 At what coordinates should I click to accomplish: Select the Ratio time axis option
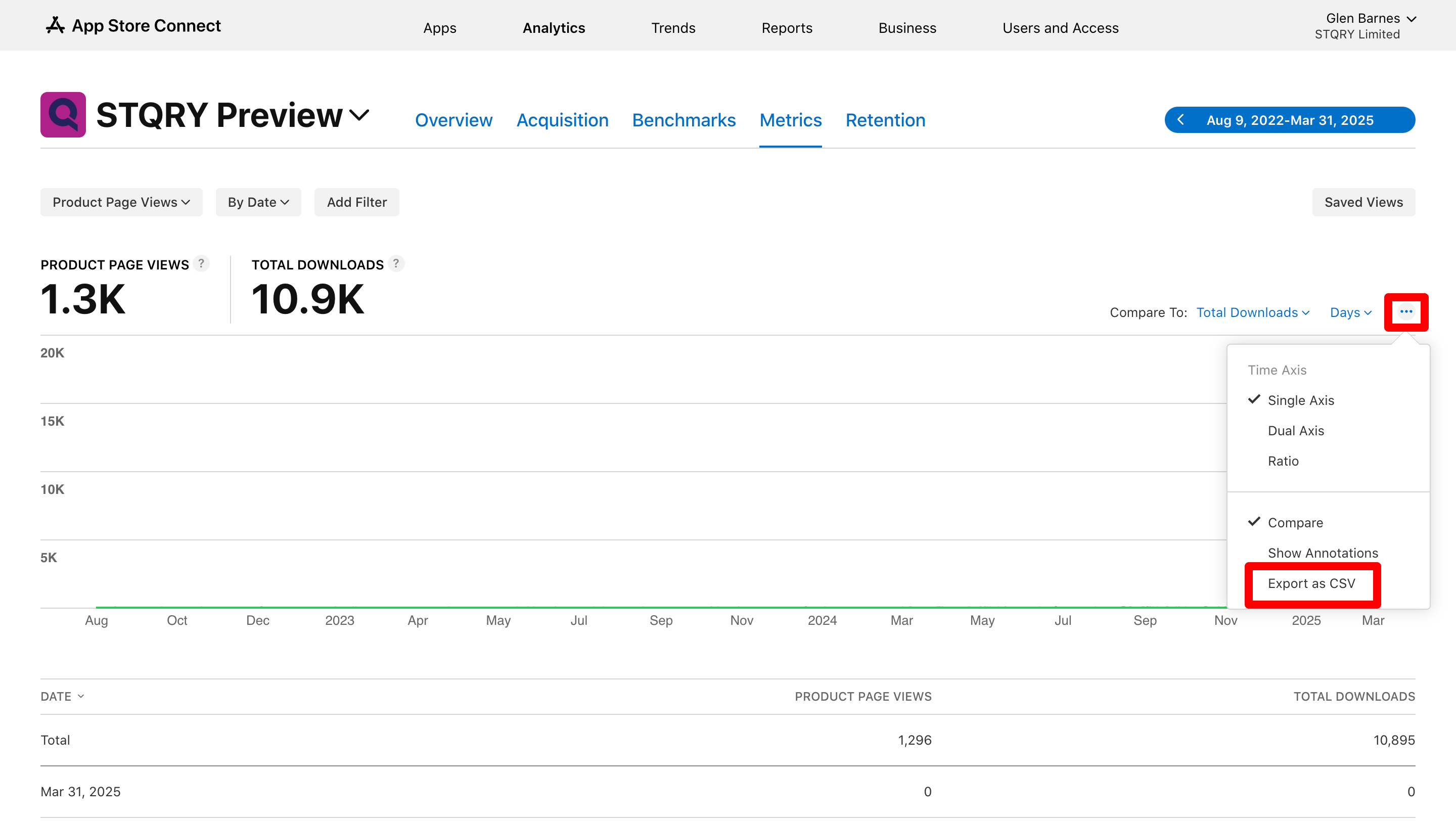[1283, 461]
